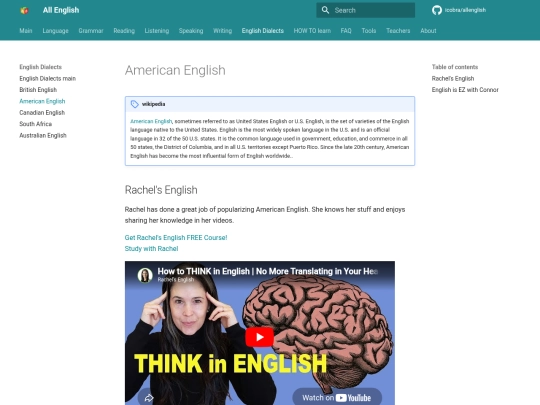This screenshot has width=540, height=405.
Task: Open the About tab
Action: (x=428, y=31)
